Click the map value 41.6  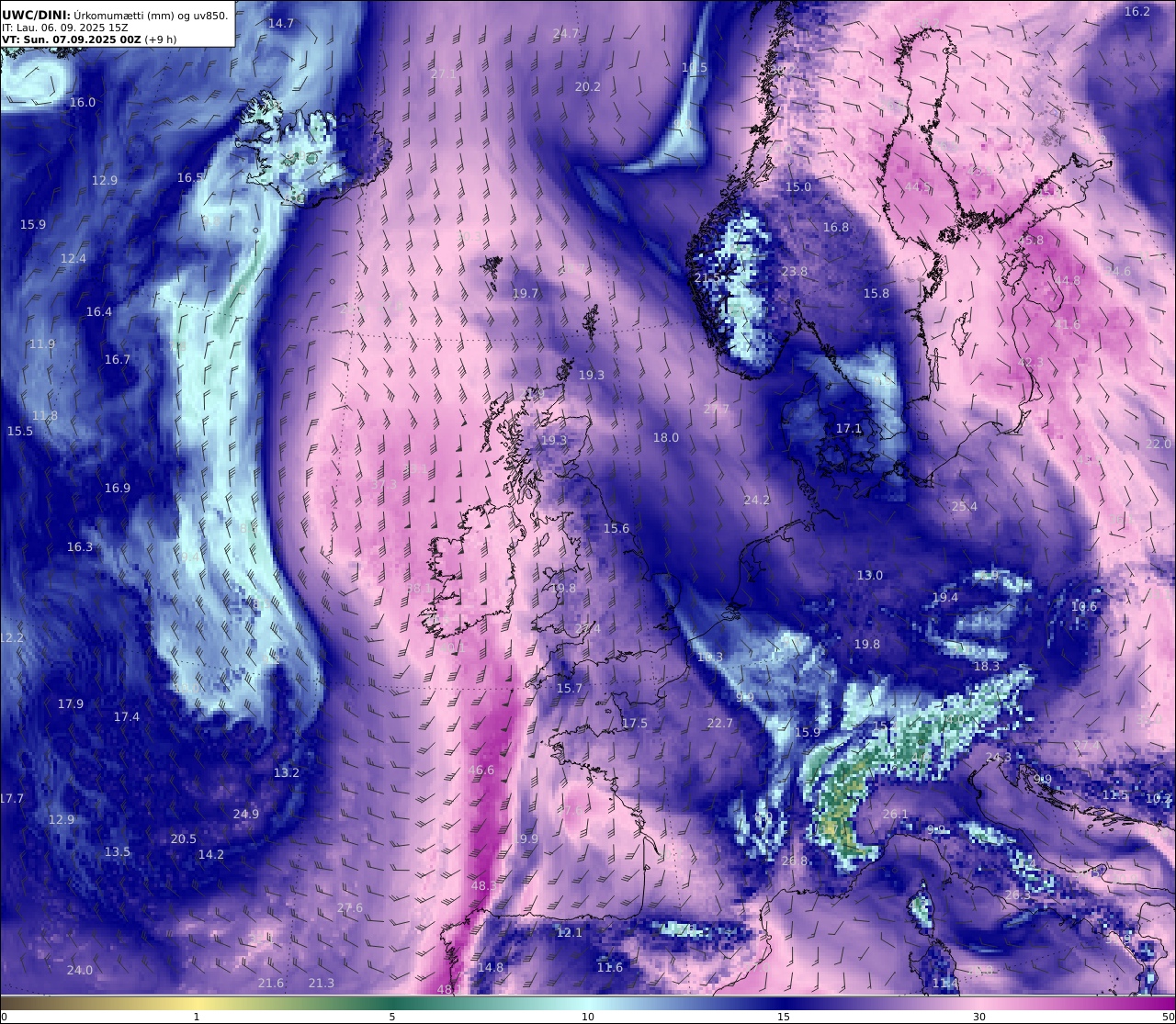click(1068, 324)
